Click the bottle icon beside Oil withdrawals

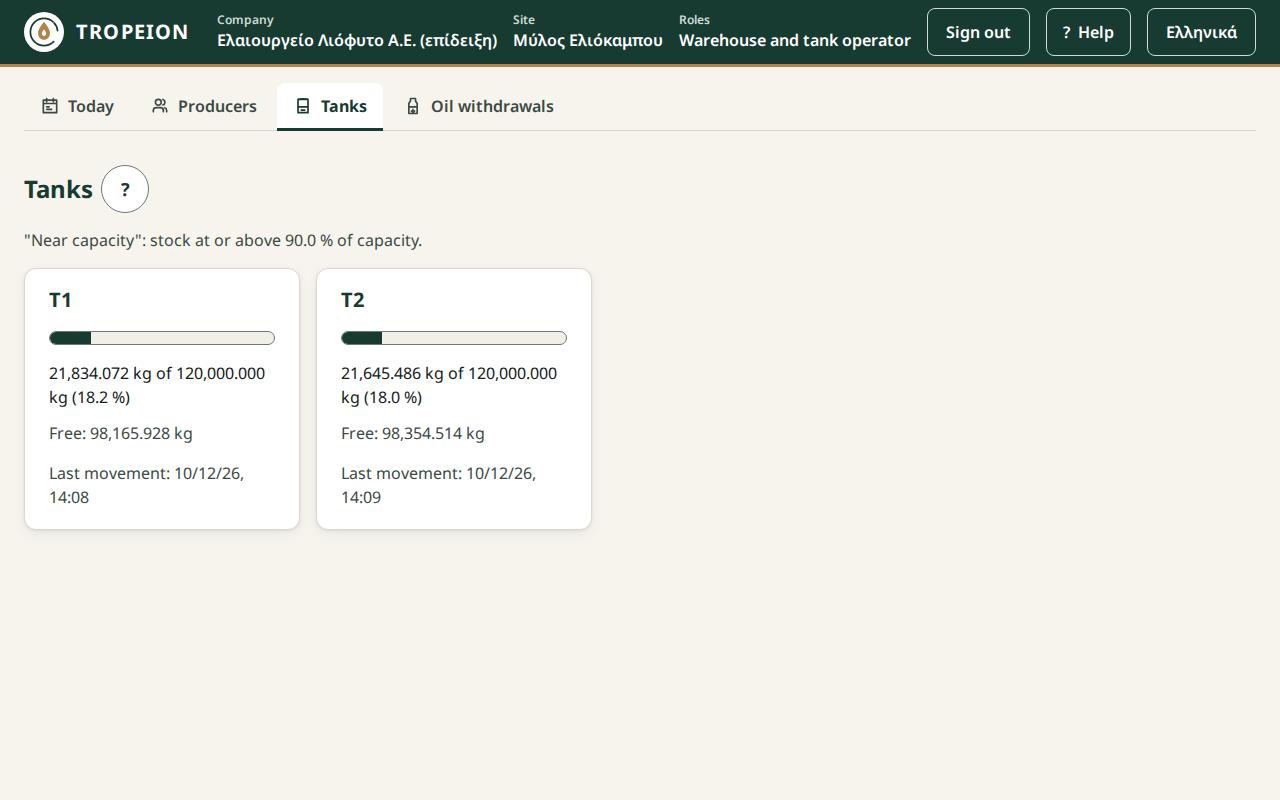click(413, 106)
